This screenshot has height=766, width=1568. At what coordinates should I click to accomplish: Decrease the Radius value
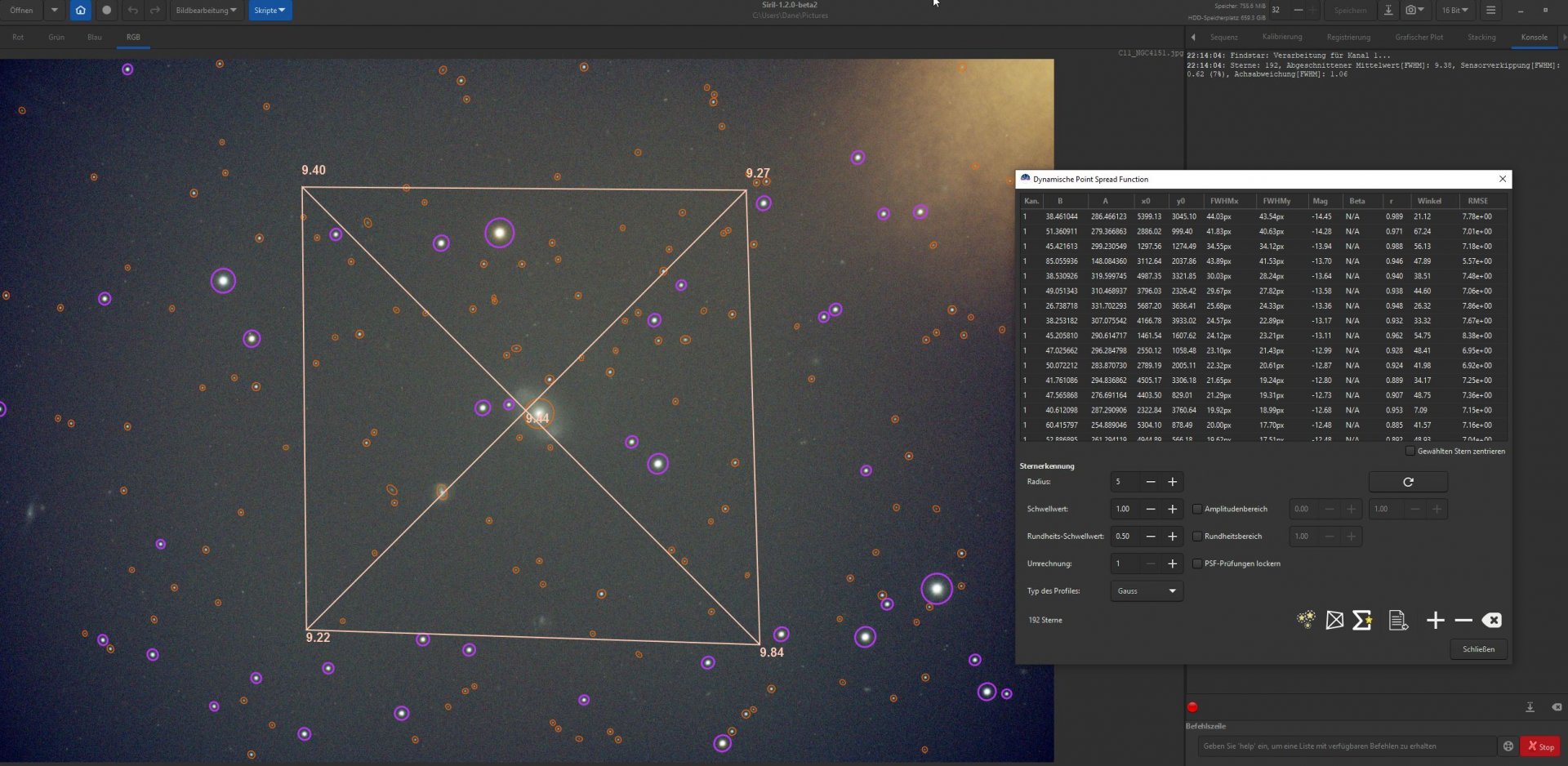click(x=1151, y=482)
